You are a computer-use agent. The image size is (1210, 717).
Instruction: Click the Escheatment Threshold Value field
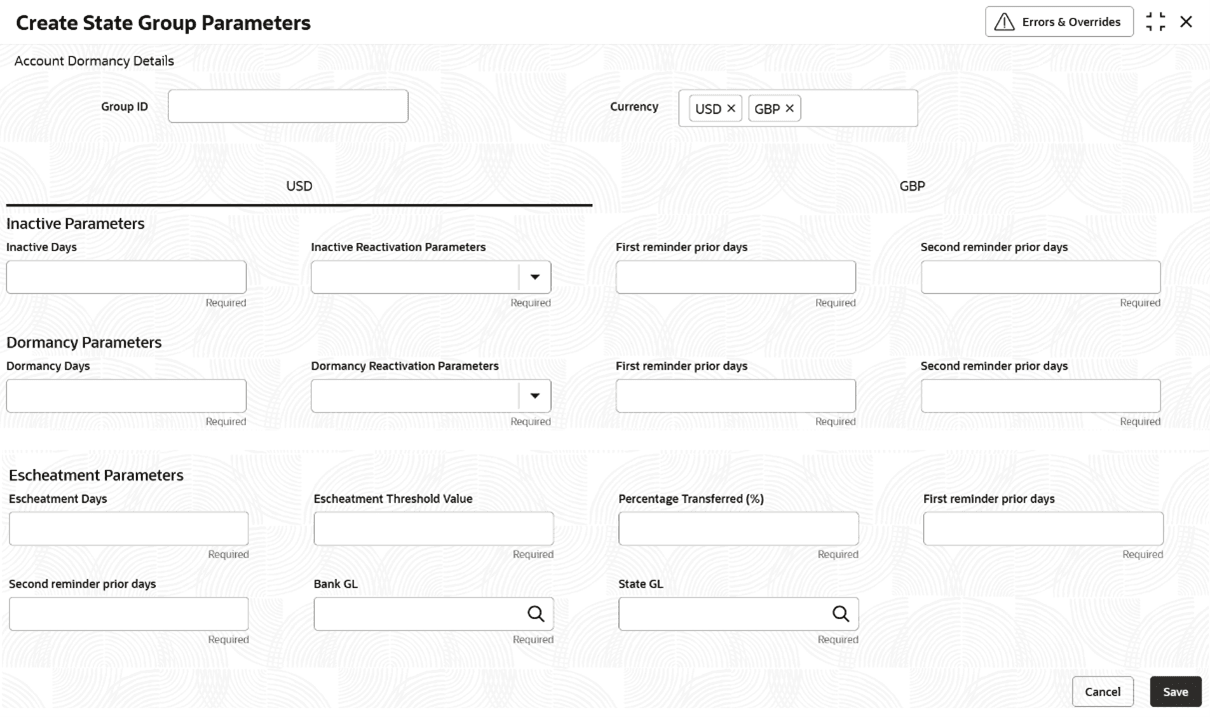coord(433,529)
